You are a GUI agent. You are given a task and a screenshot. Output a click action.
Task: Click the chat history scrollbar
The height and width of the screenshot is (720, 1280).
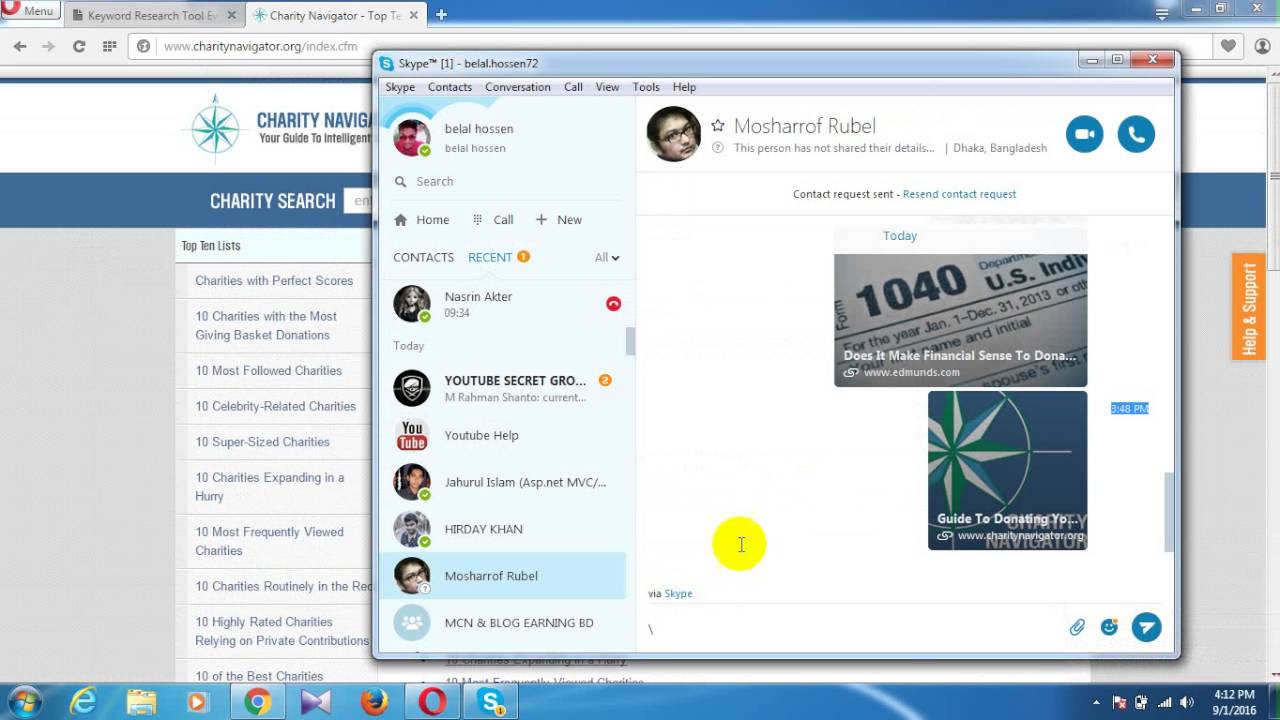pyautogui.click(x=1169, y=512)
